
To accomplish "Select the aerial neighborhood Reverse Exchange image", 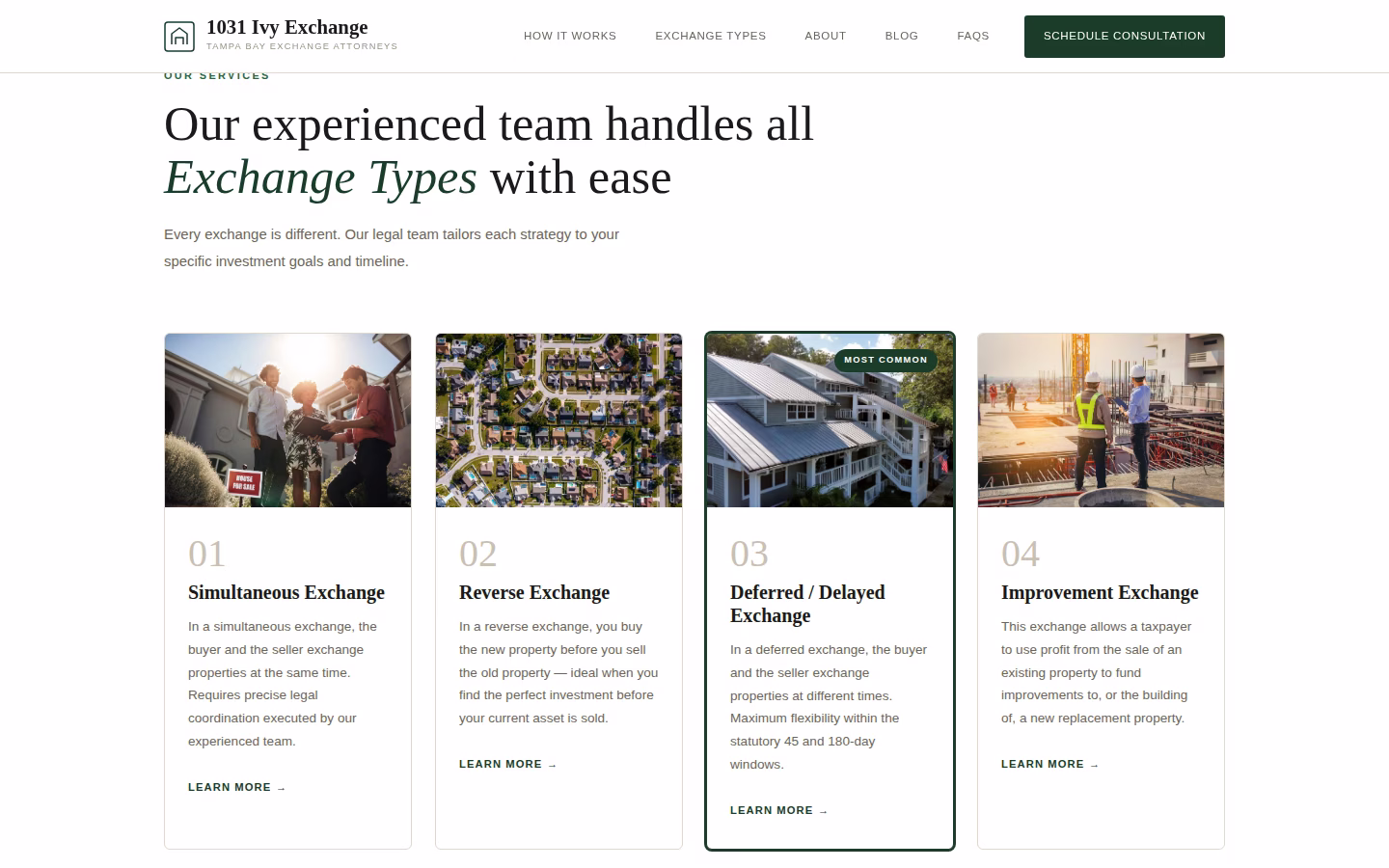I will pos(558,420).
